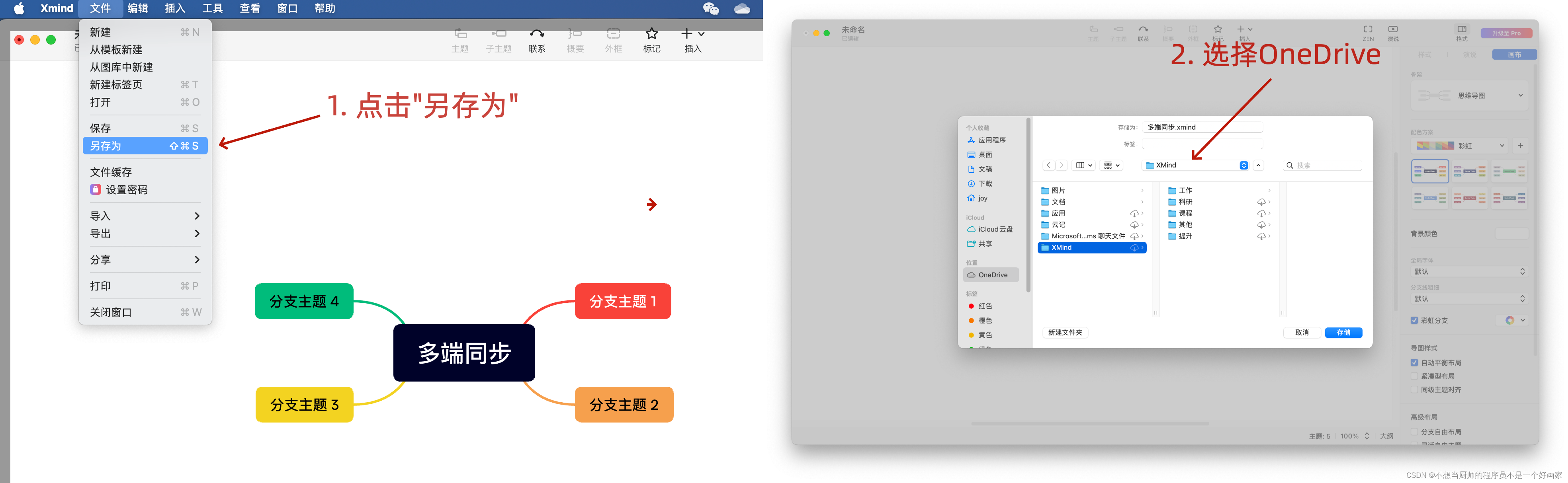Viewport: 1568px width, 483px height.
Task: Expand the 思维导图 skeleton dropdown
Action: [1469, 95]
